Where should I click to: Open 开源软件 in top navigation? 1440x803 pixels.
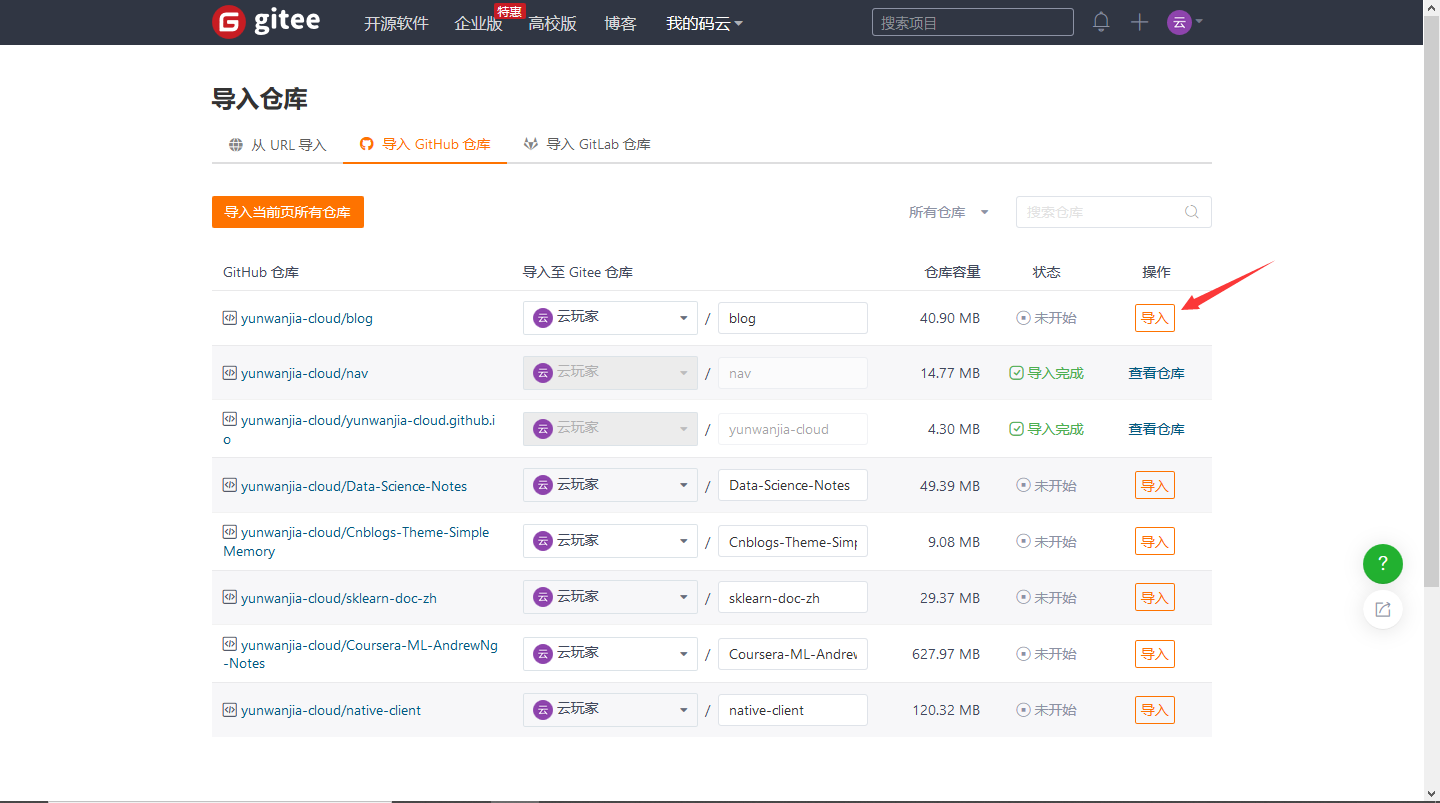tap(396, 23)
